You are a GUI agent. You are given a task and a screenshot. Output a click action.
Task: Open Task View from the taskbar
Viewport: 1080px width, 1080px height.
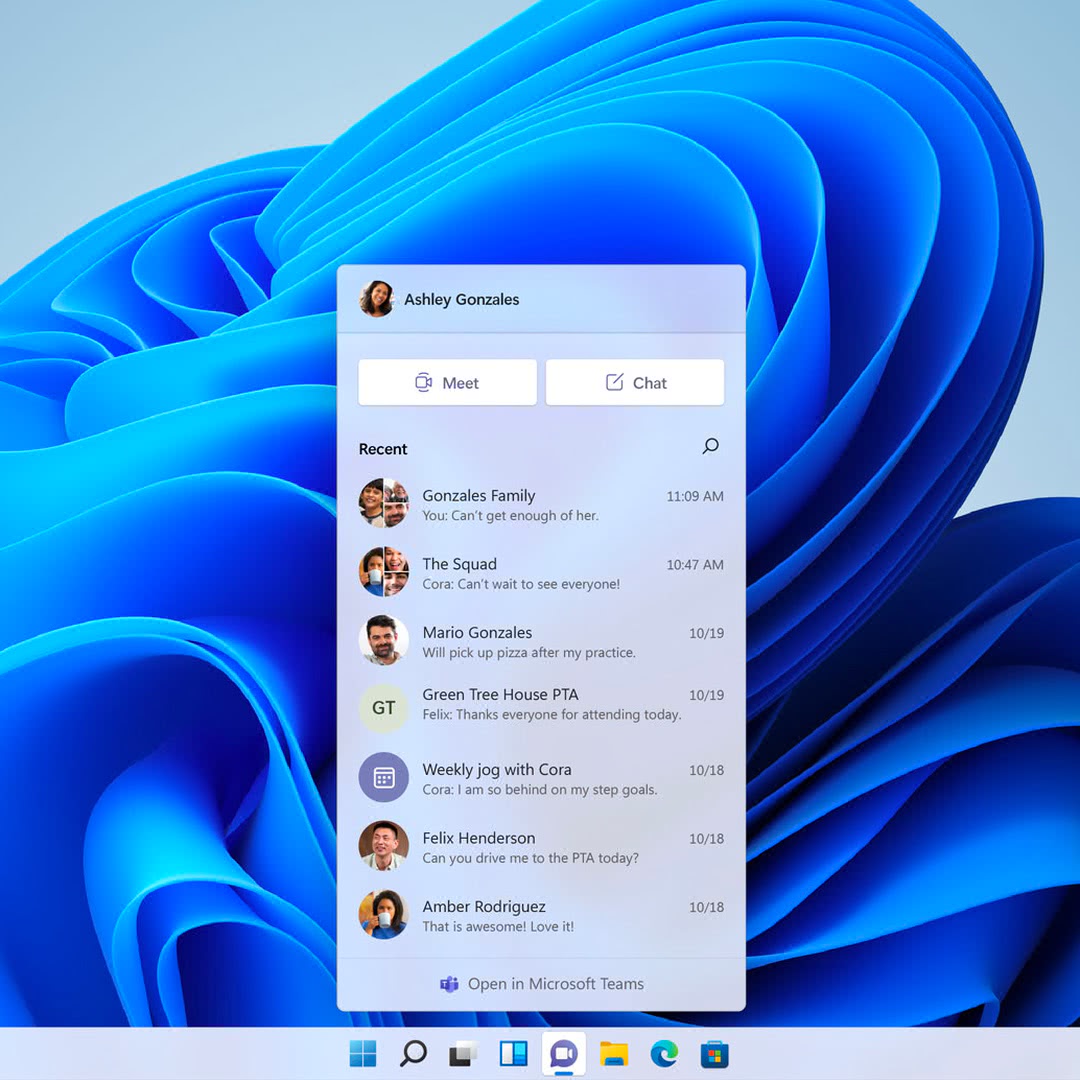click(463, 1053)
